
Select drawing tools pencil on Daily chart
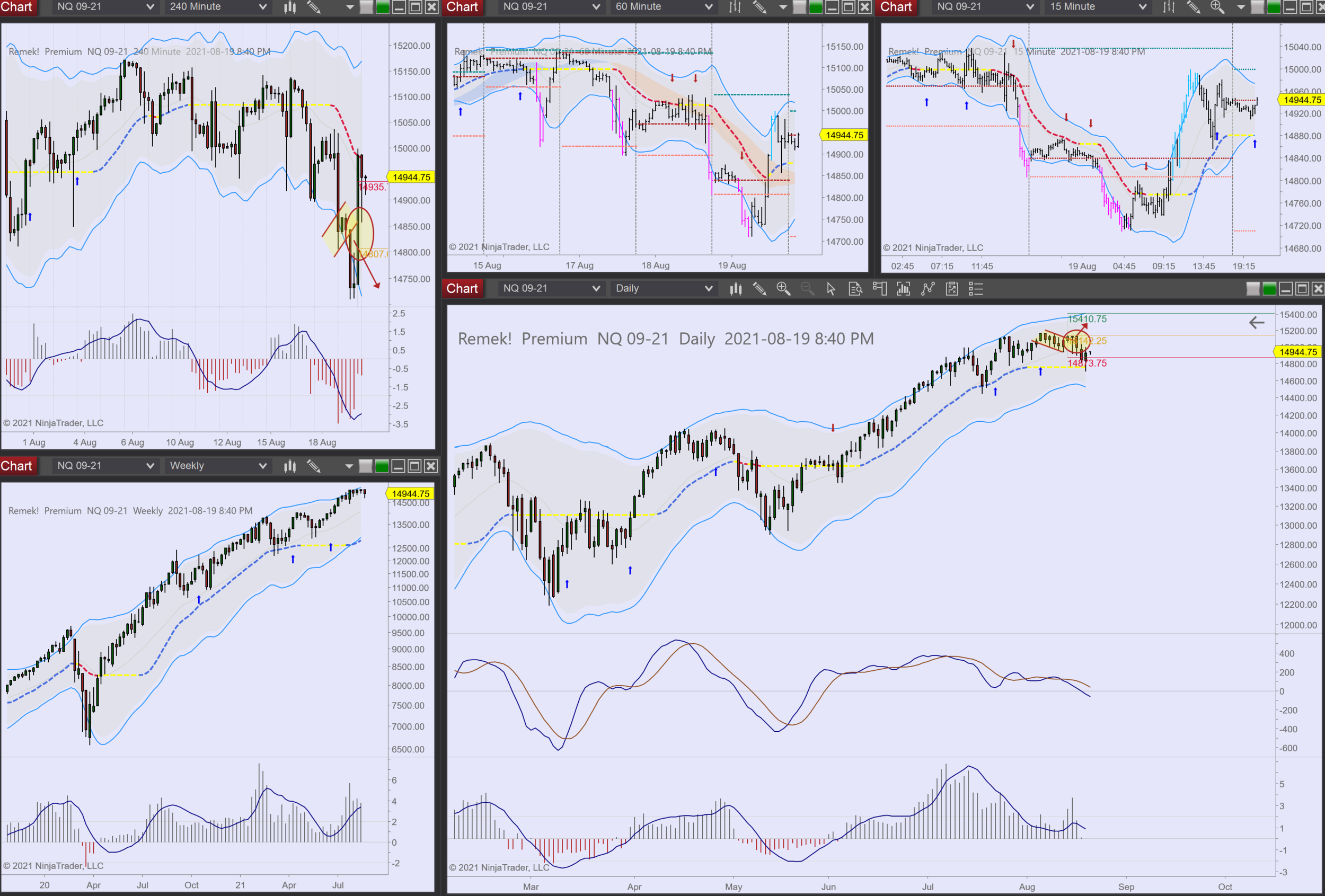coord(759,289)
